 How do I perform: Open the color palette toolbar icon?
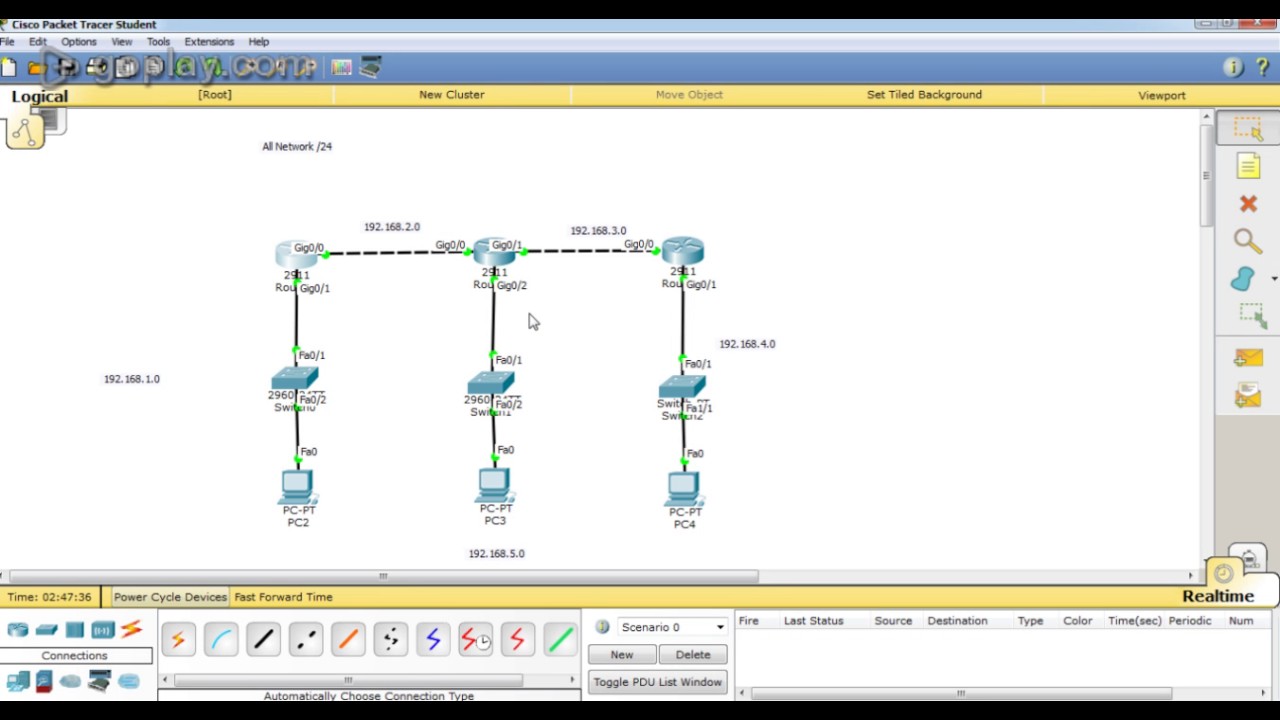[x=342, y=67]
